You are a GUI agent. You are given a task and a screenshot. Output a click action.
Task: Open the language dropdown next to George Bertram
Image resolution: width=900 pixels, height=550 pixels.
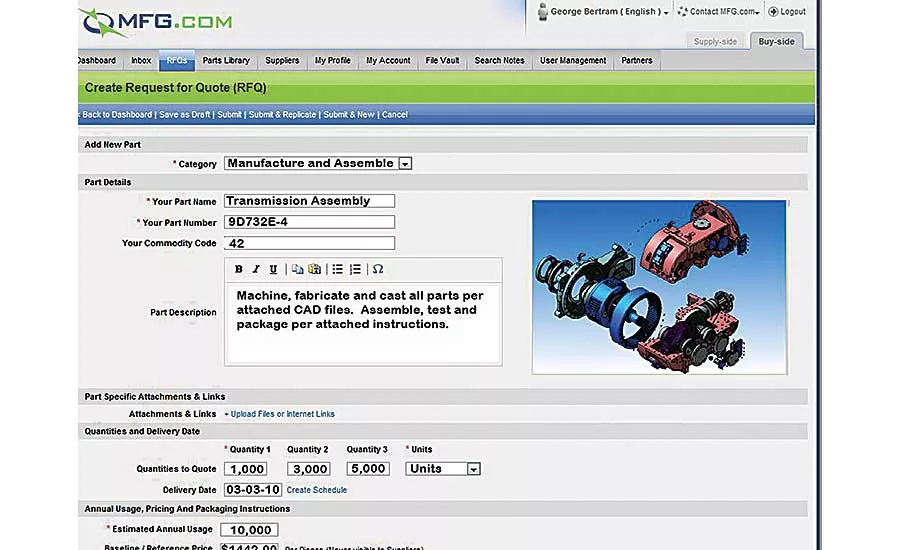tap(666, 13)
